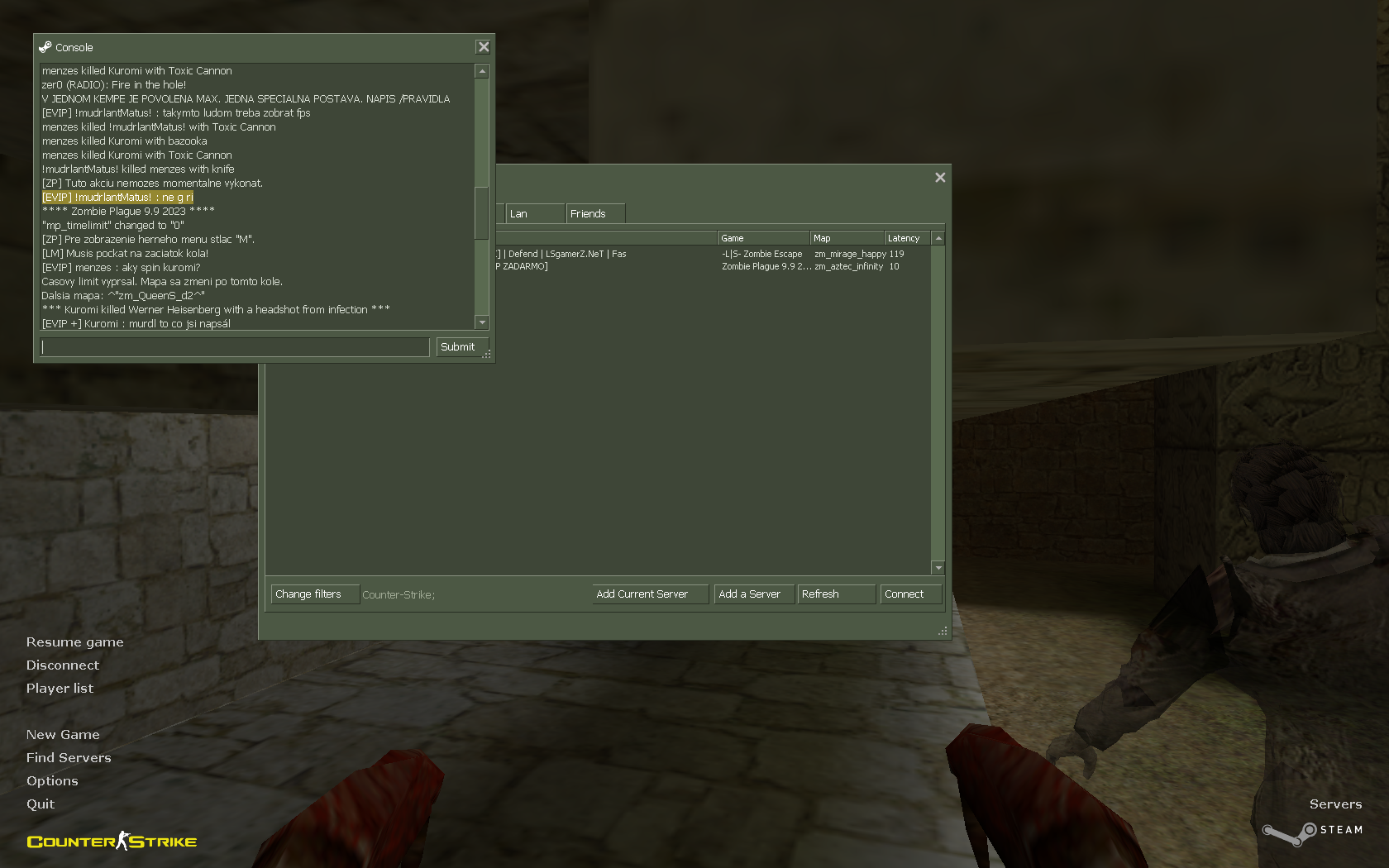Image resolution: width=1389 pixels, height=868 pixels.
Task: Sort the server list by Game column
Action: coord(762,238)
